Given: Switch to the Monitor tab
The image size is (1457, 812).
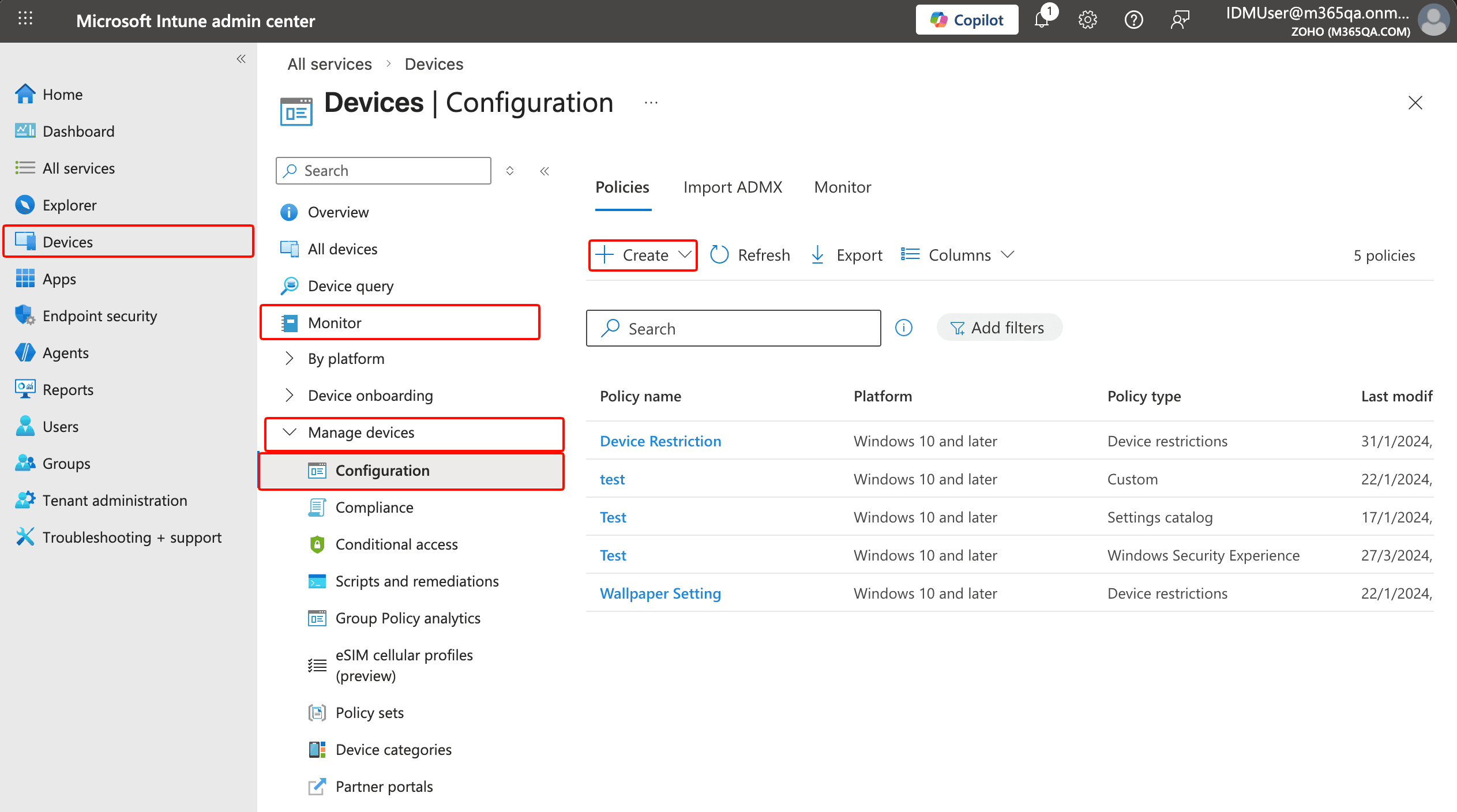Looking at the screenshot, I should click(842, 187).
